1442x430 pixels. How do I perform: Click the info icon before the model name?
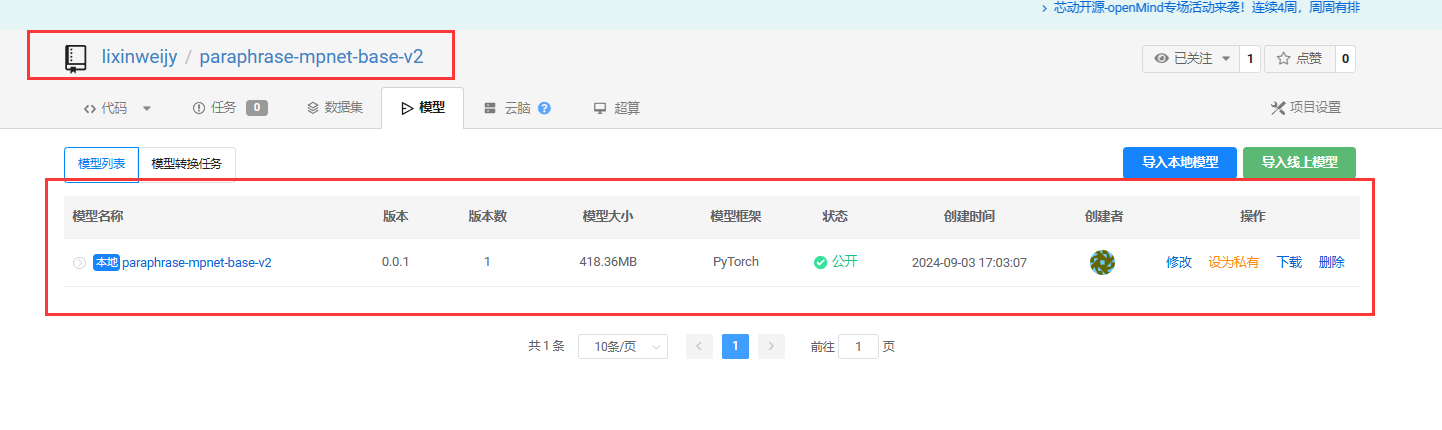[x=79, y=263]
